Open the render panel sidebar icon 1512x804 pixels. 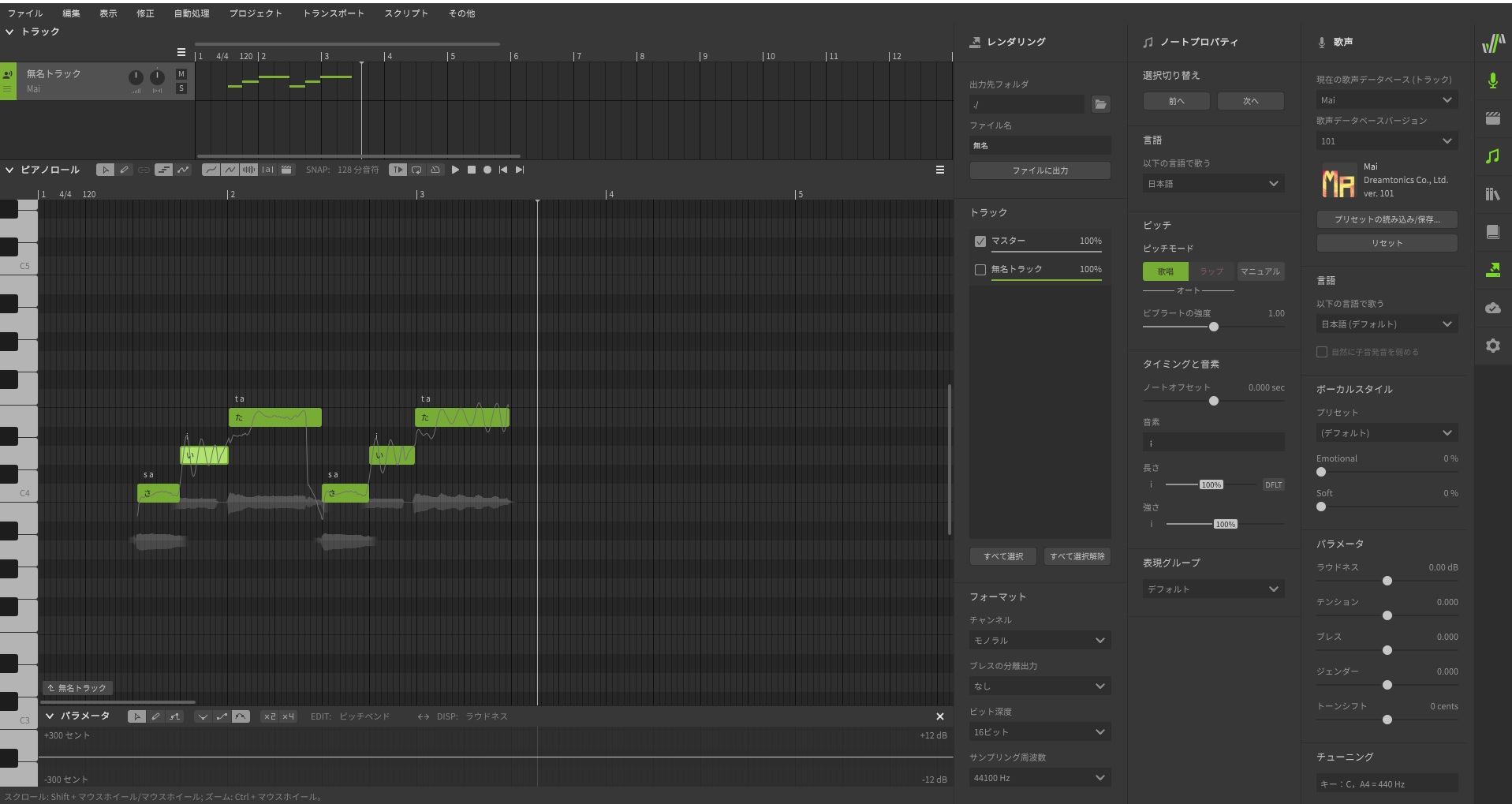point(1492,270)
